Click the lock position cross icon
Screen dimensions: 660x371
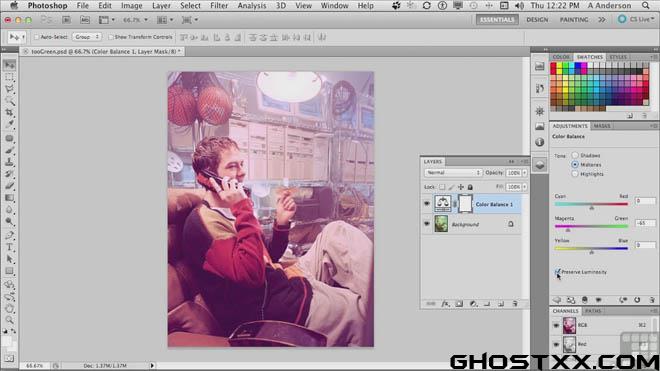click(460, 187)
